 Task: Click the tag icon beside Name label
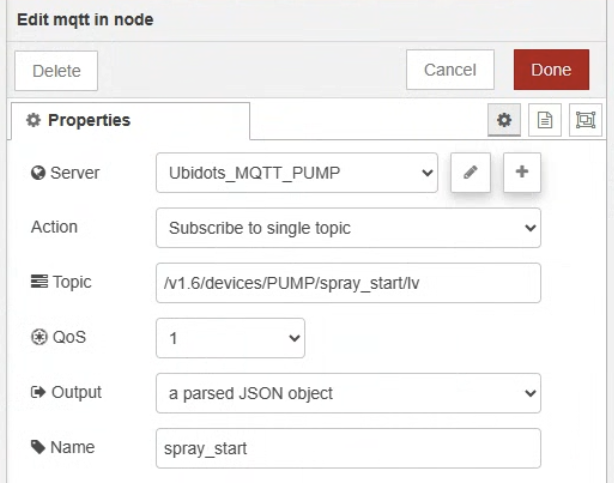pyautogui.click(x=38, y=448)
